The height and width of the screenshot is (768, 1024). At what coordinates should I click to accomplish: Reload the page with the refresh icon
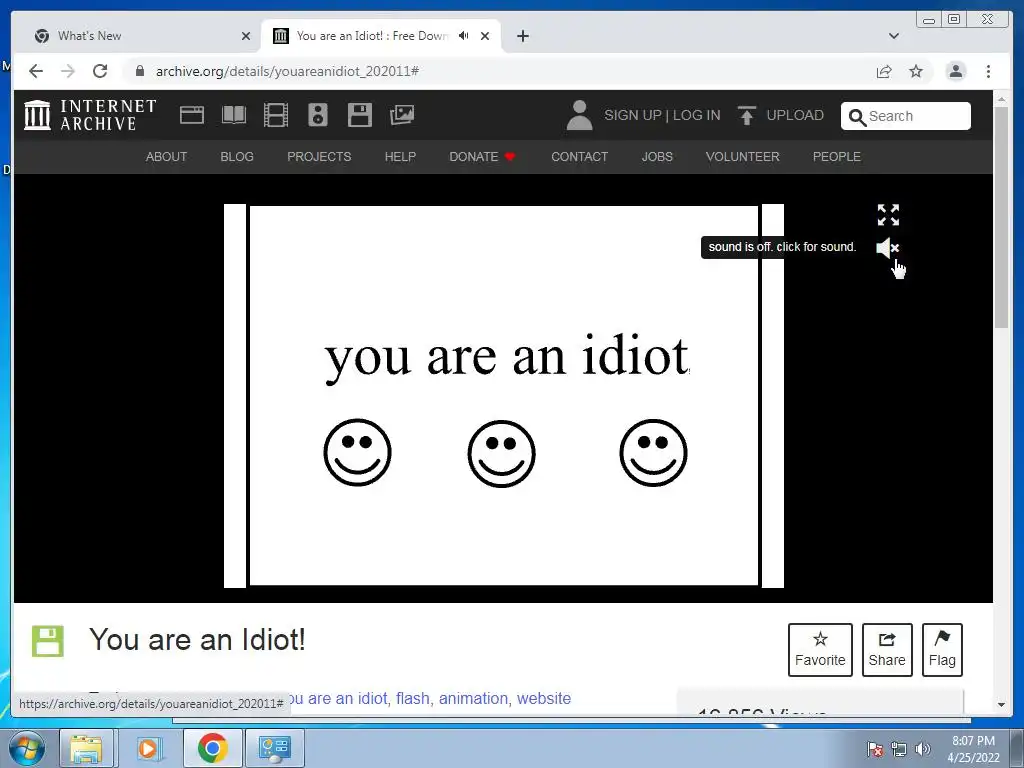[x=100, y=71]
